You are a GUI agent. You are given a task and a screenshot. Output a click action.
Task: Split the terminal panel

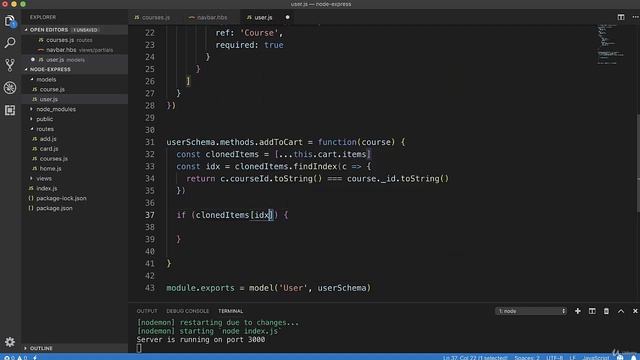tap(592, 311)
